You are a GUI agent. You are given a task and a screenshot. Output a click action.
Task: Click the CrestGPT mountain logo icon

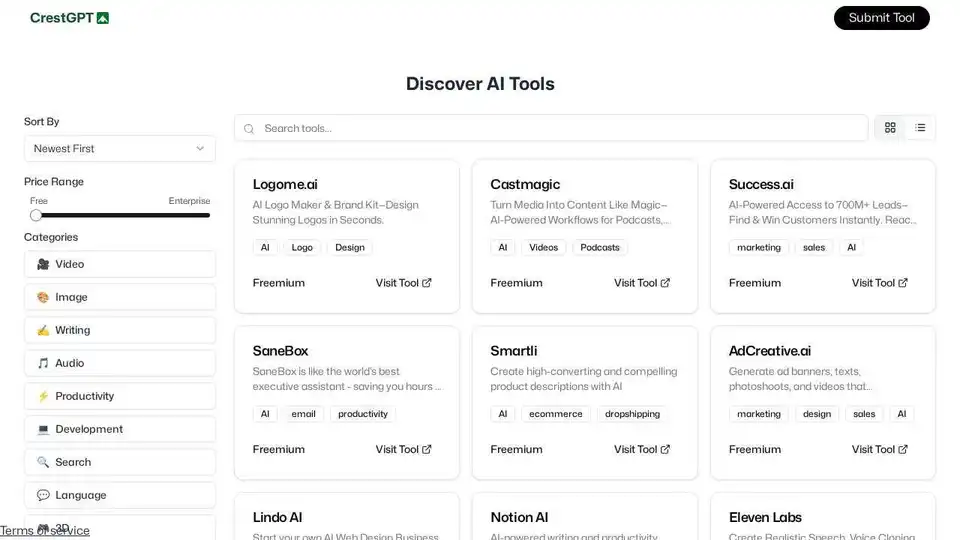click(103, 18)
